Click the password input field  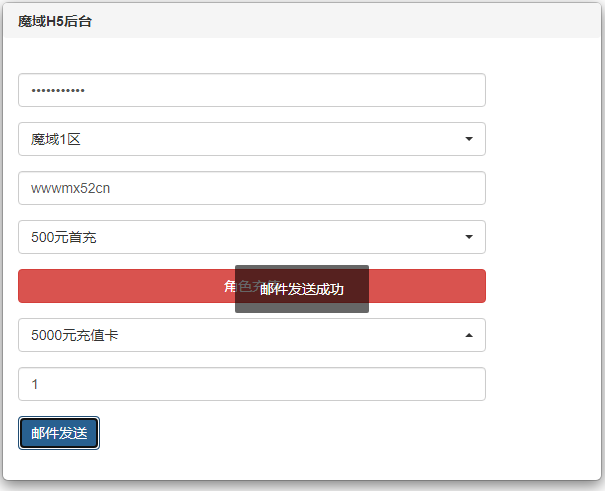(252, 90)
